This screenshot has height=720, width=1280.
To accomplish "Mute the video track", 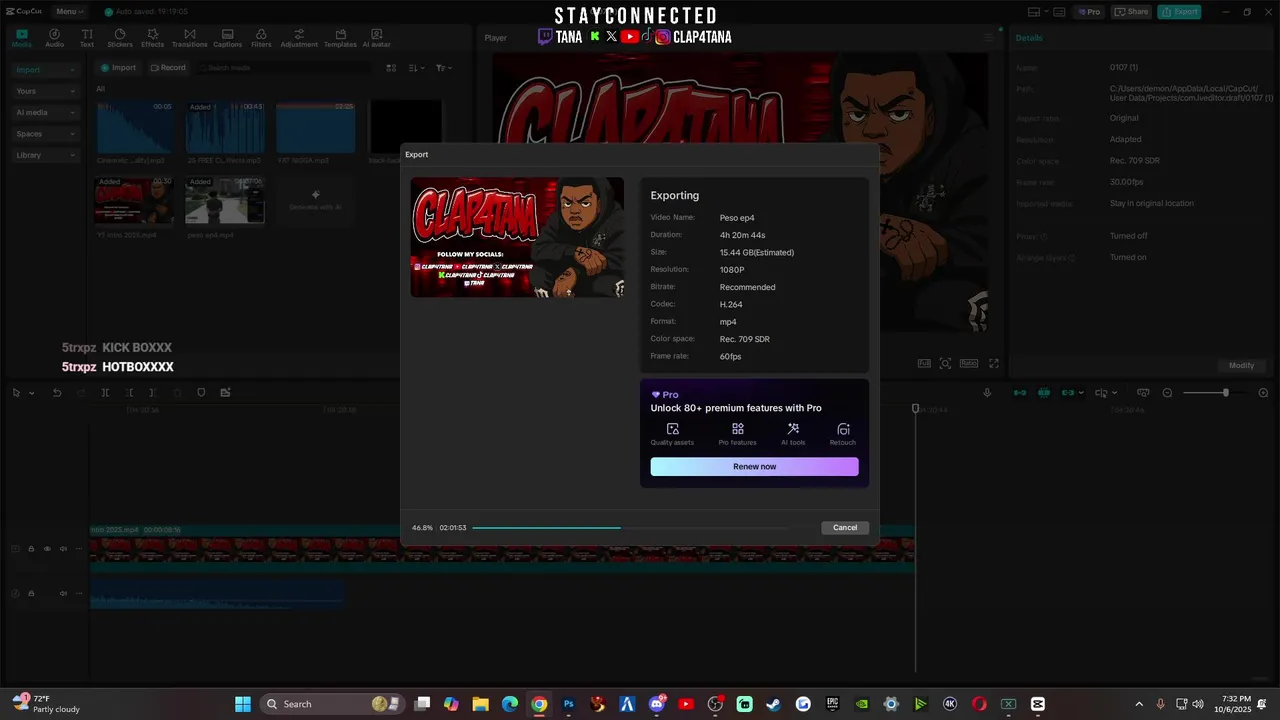I will (x=63, y=549).
